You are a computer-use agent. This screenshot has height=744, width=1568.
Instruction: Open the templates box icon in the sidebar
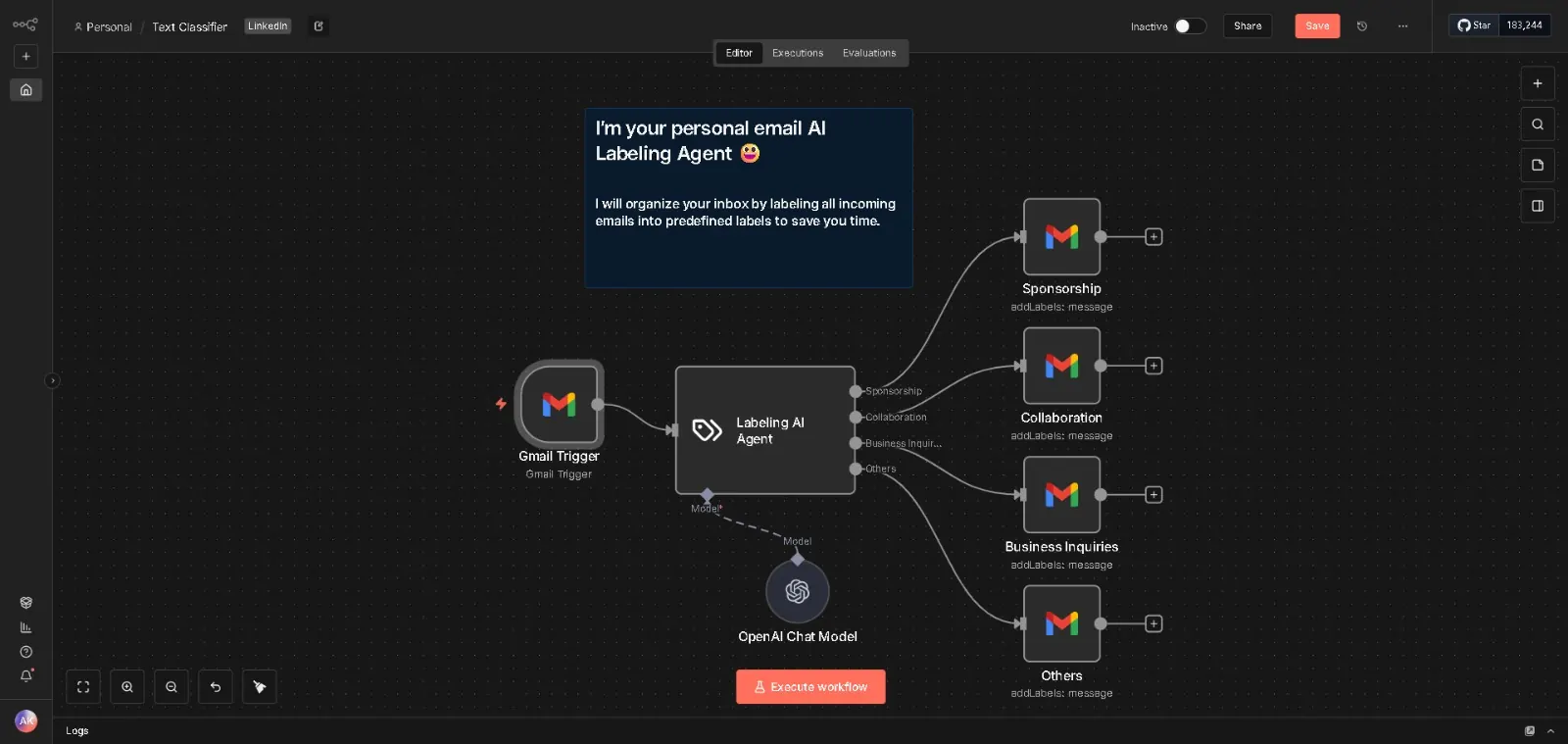pyautogui.click(x=26, y=603)
